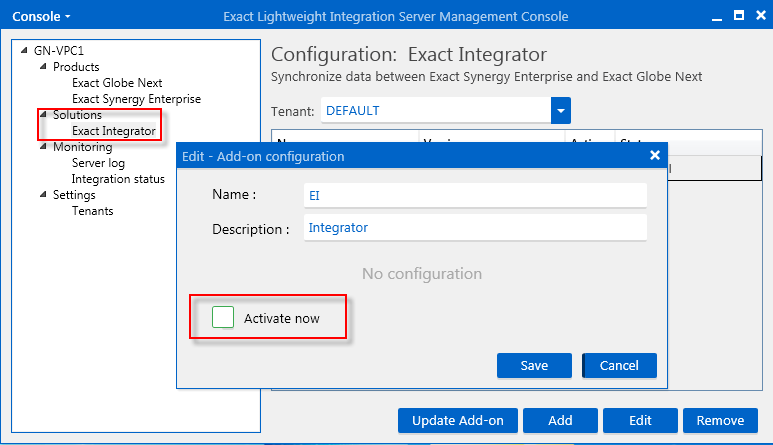773x445 pixels.
Task: Open the Tenant dropdown arrow
Action: [x=561, y=110]
